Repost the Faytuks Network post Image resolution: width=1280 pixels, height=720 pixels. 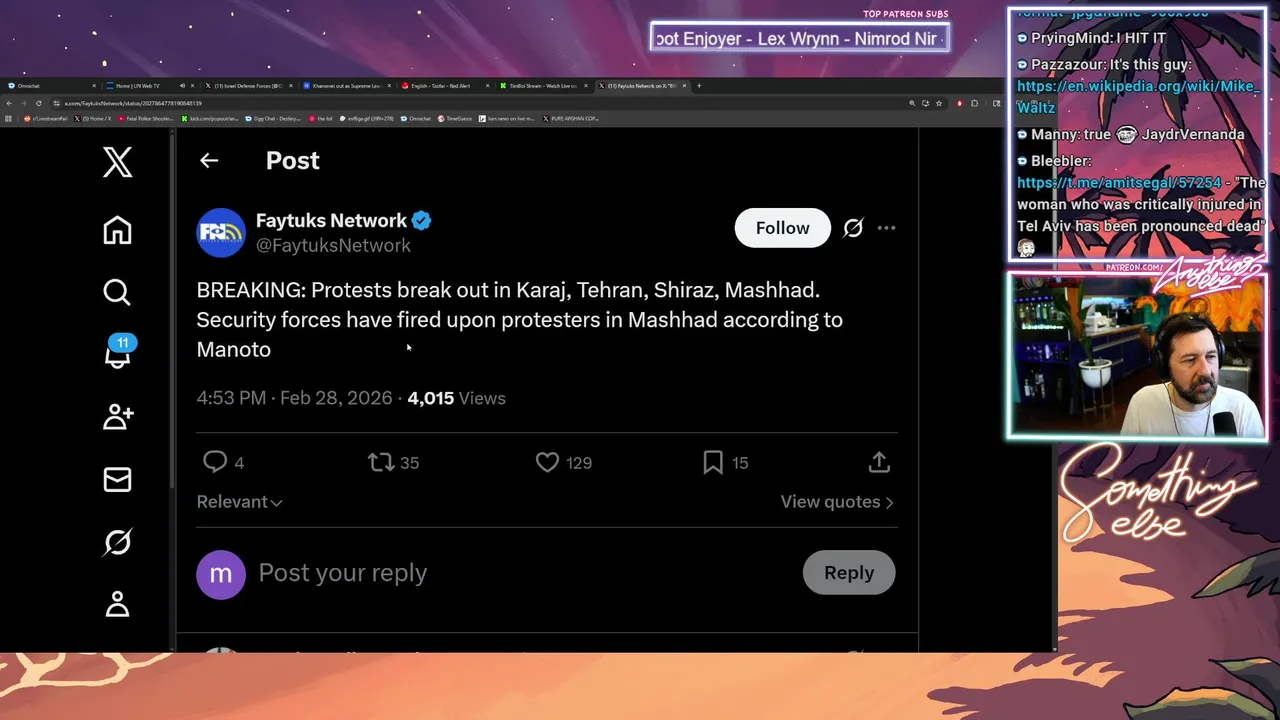(x=381, y=462)
